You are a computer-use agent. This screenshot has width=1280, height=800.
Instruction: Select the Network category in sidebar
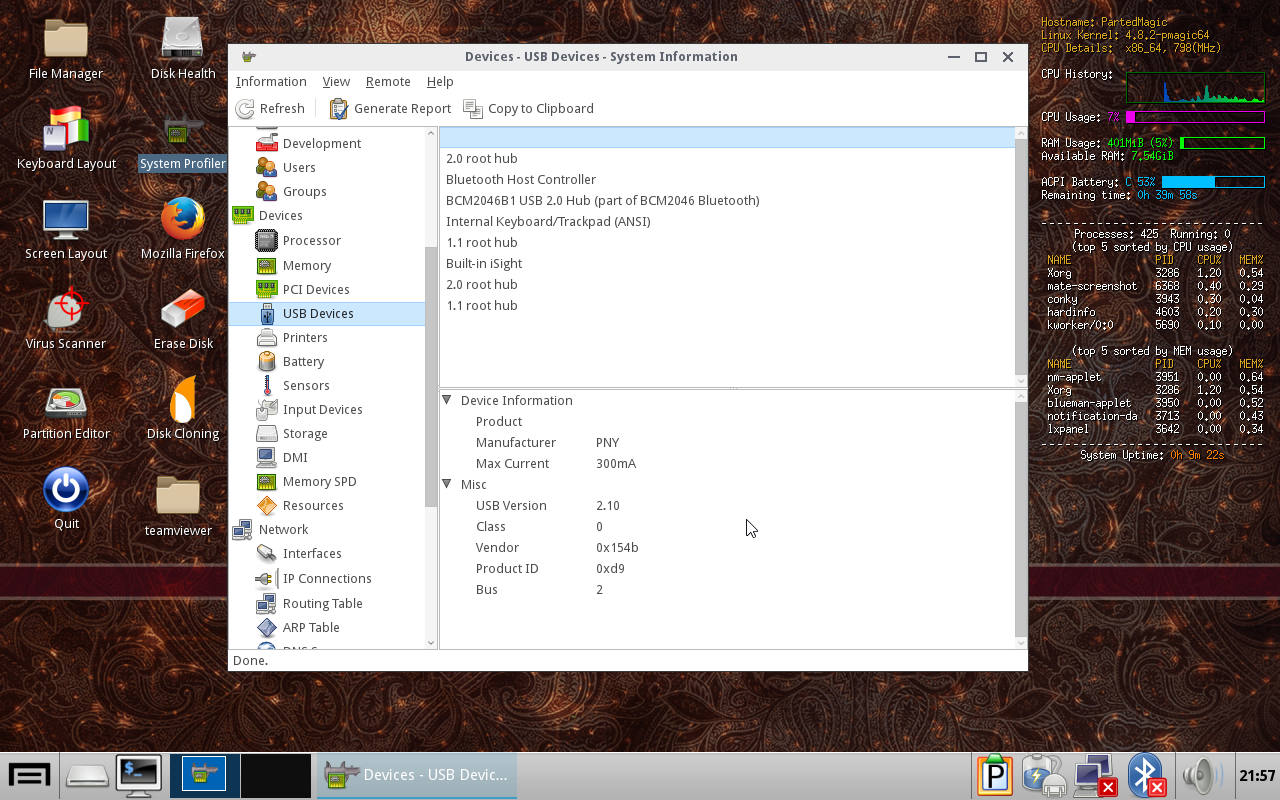click(x=283, y=529)
